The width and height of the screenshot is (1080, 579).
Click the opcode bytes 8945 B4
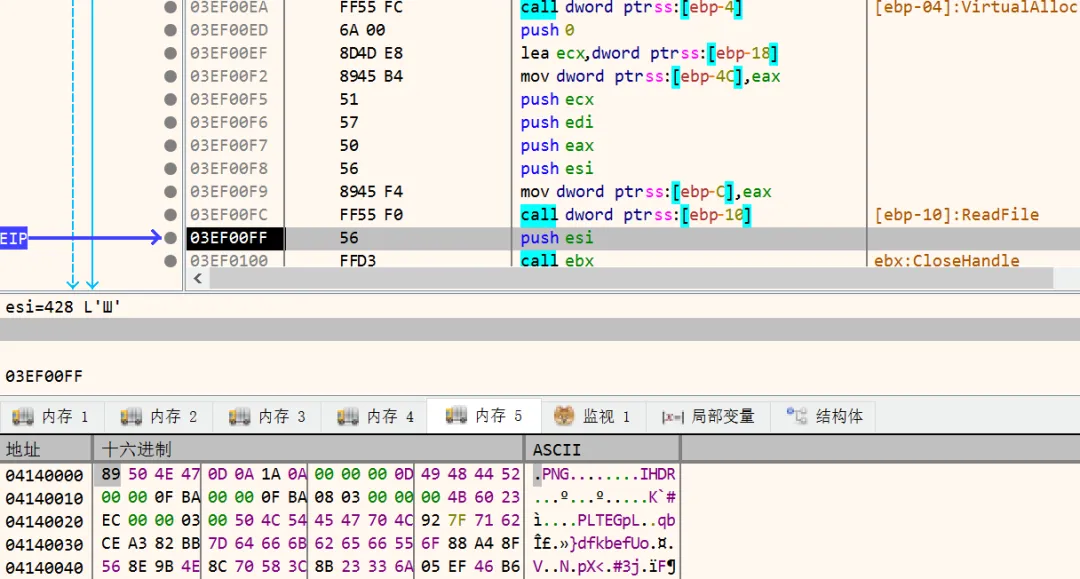tap(371, 76)
